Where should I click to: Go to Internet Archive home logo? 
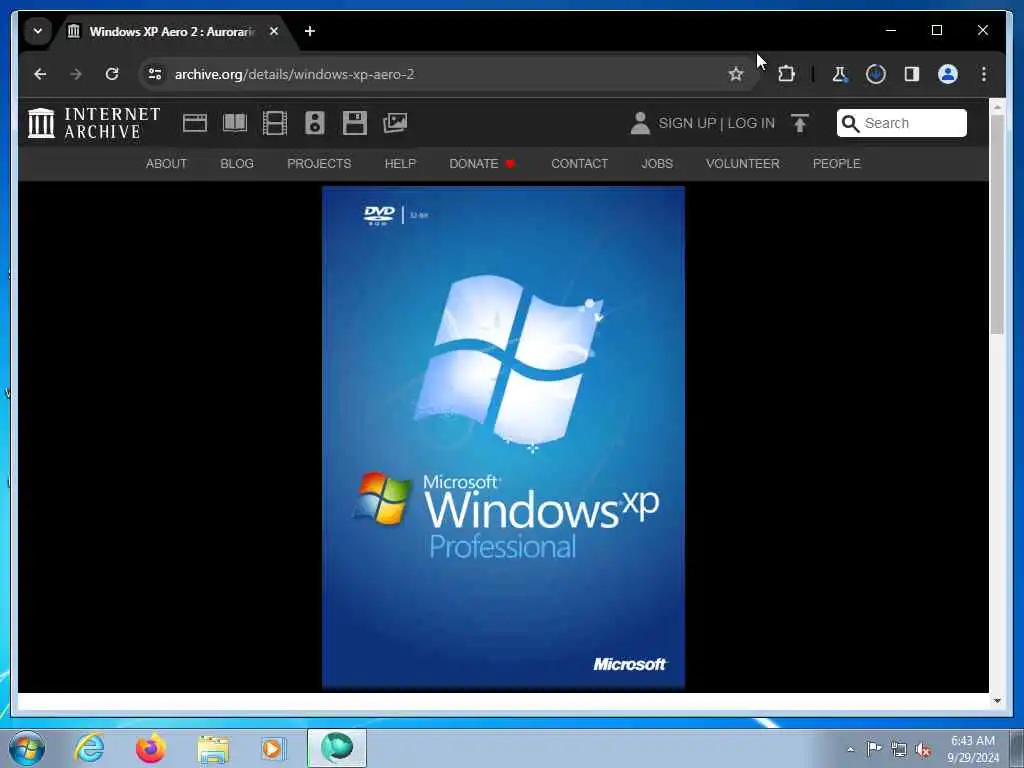tap(94, 123)
